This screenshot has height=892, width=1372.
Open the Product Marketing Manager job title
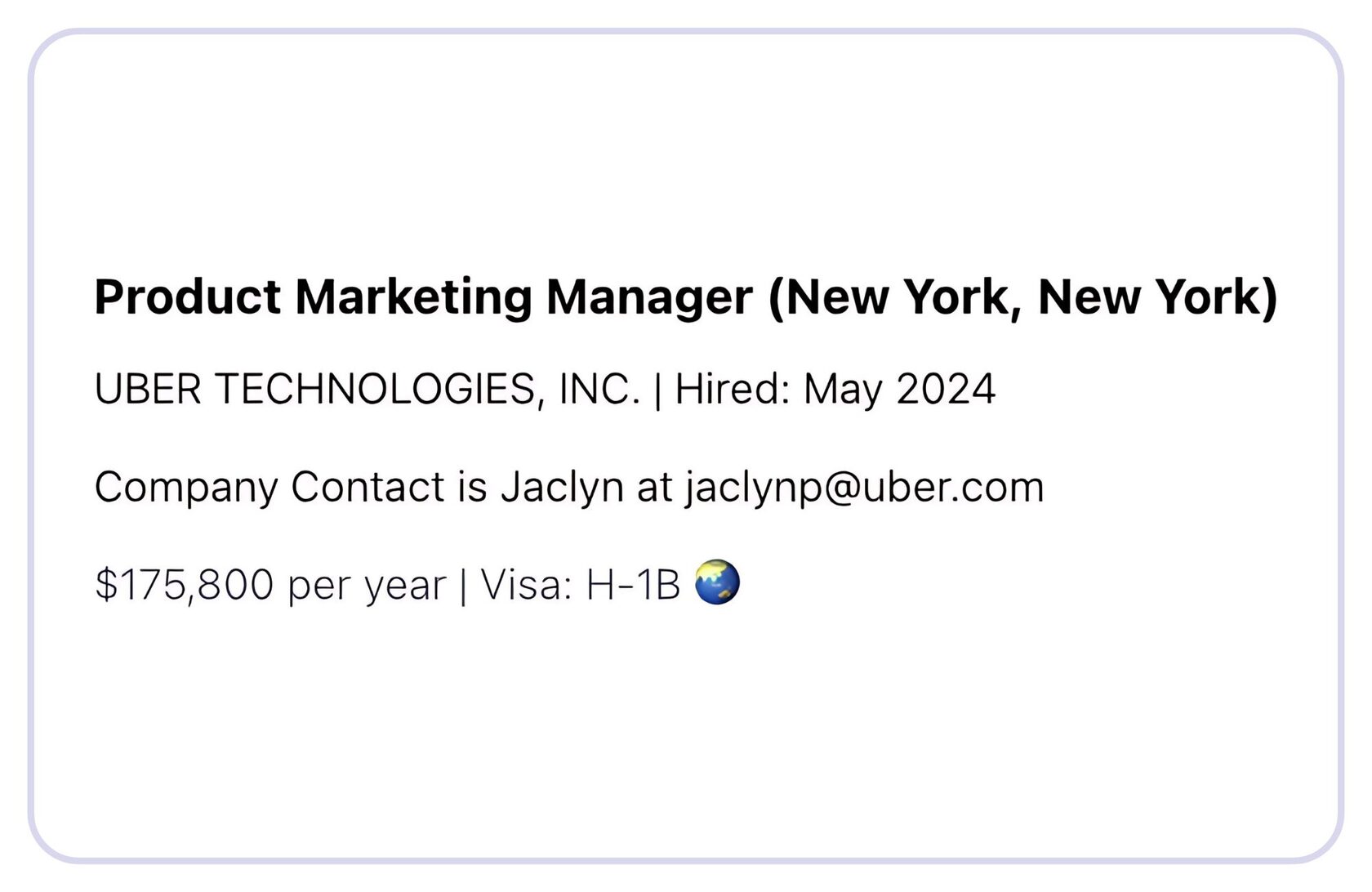pos(423,297)
